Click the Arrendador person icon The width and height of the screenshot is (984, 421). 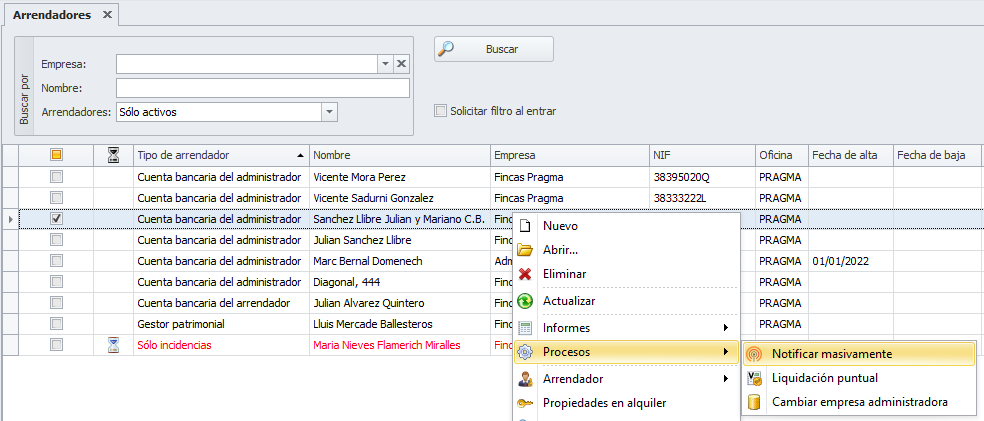pyautogui.click(x=525, y=379)
